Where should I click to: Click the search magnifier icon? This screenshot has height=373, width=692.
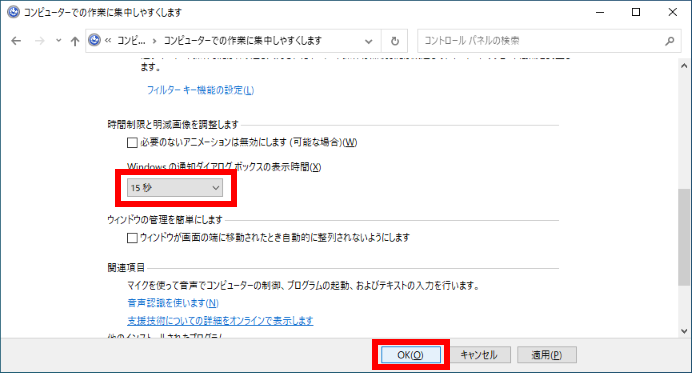point(669,41)
